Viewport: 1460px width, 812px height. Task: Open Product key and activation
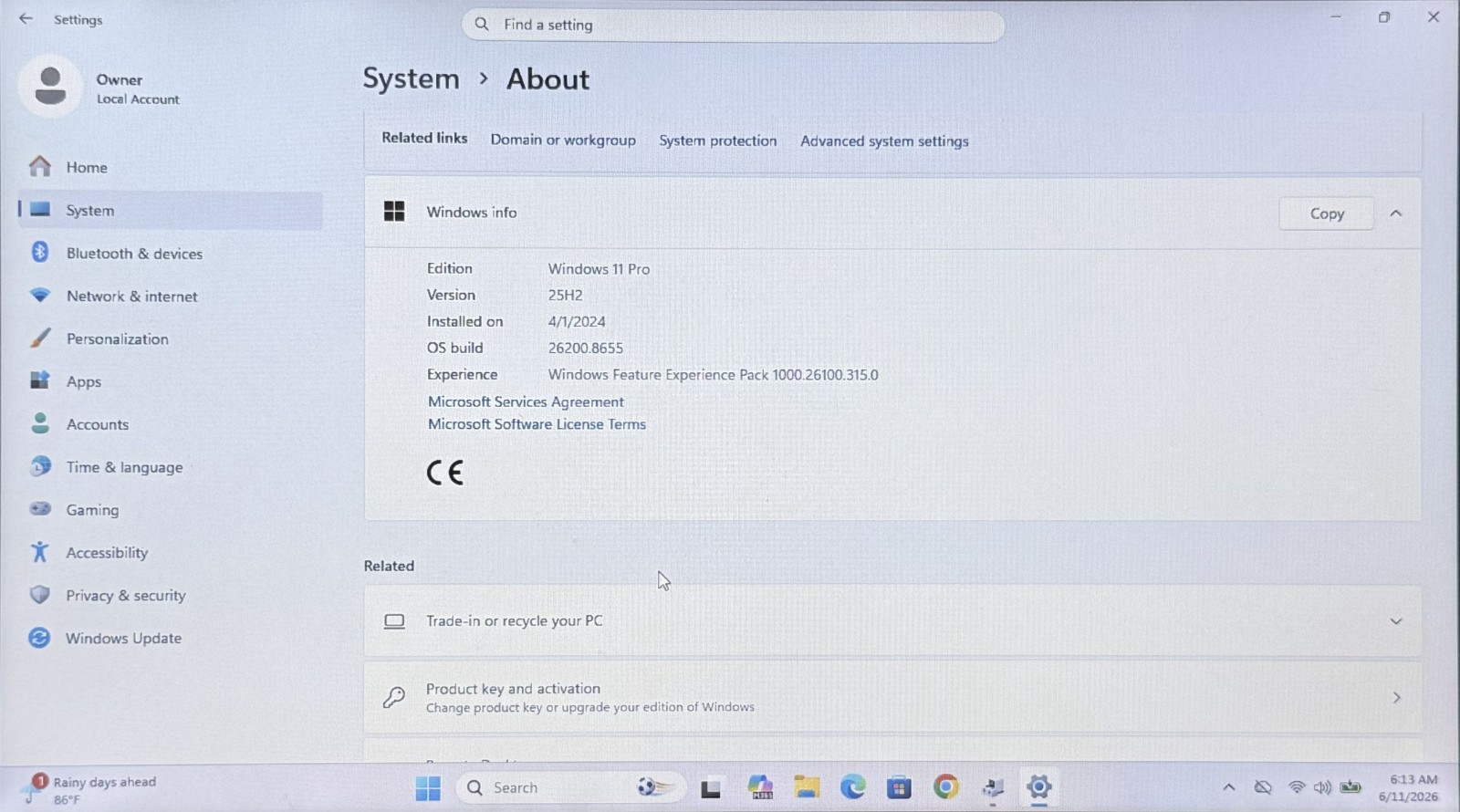coord(892,697)
